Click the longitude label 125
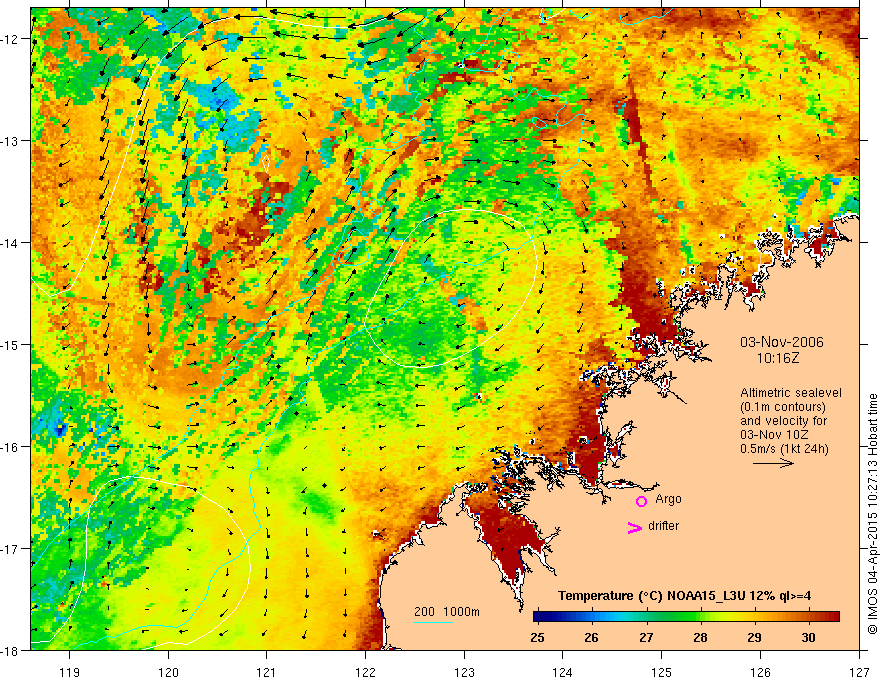The height and width of the screenshot is (680, 880). pos(662,672)
